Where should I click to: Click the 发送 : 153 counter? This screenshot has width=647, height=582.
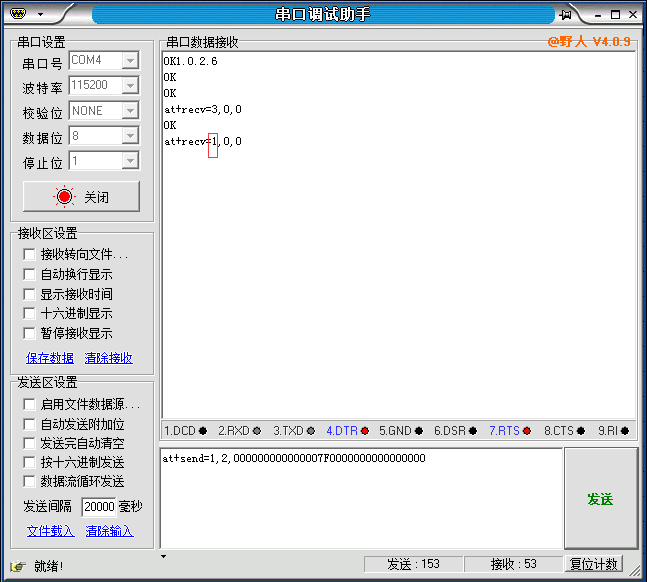[413, 564]
